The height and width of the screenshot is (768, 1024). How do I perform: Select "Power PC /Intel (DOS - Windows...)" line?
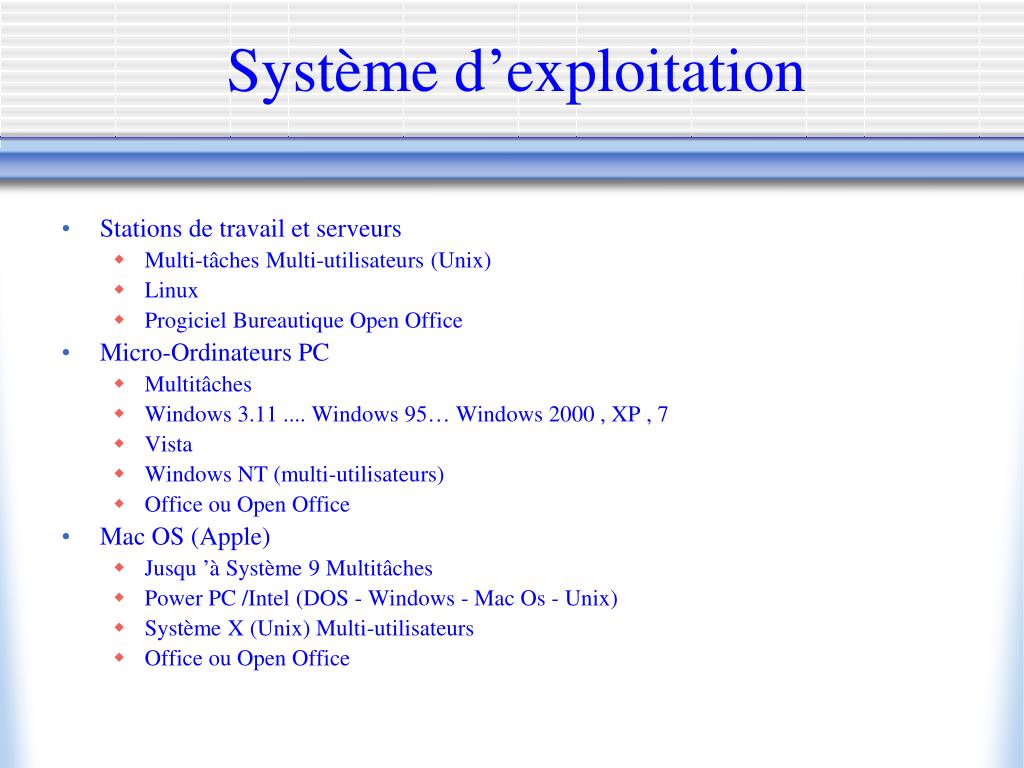pyautogui.click(x=381, y=598)
